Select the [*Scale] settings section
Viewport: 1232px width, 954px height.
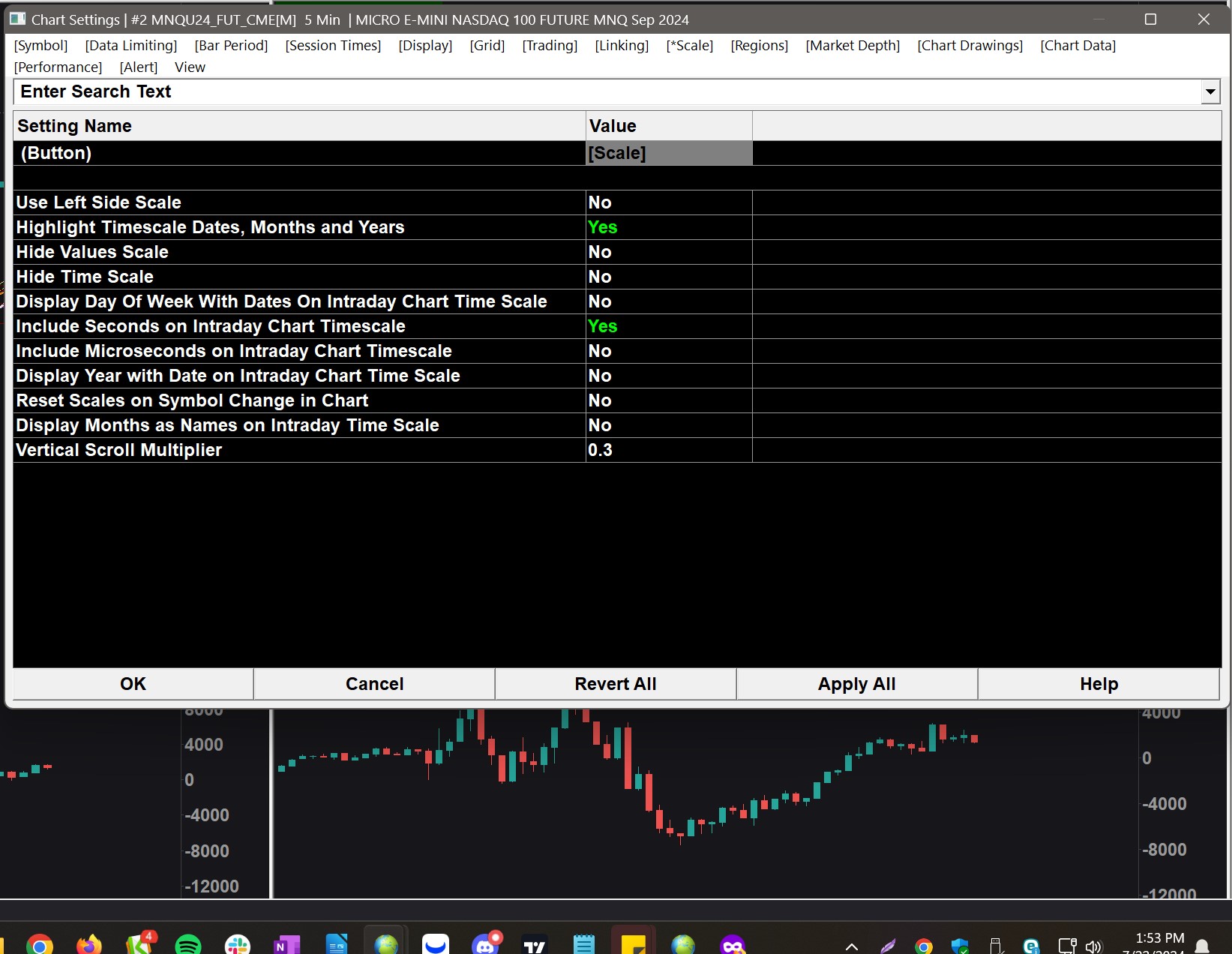[690, 46]
